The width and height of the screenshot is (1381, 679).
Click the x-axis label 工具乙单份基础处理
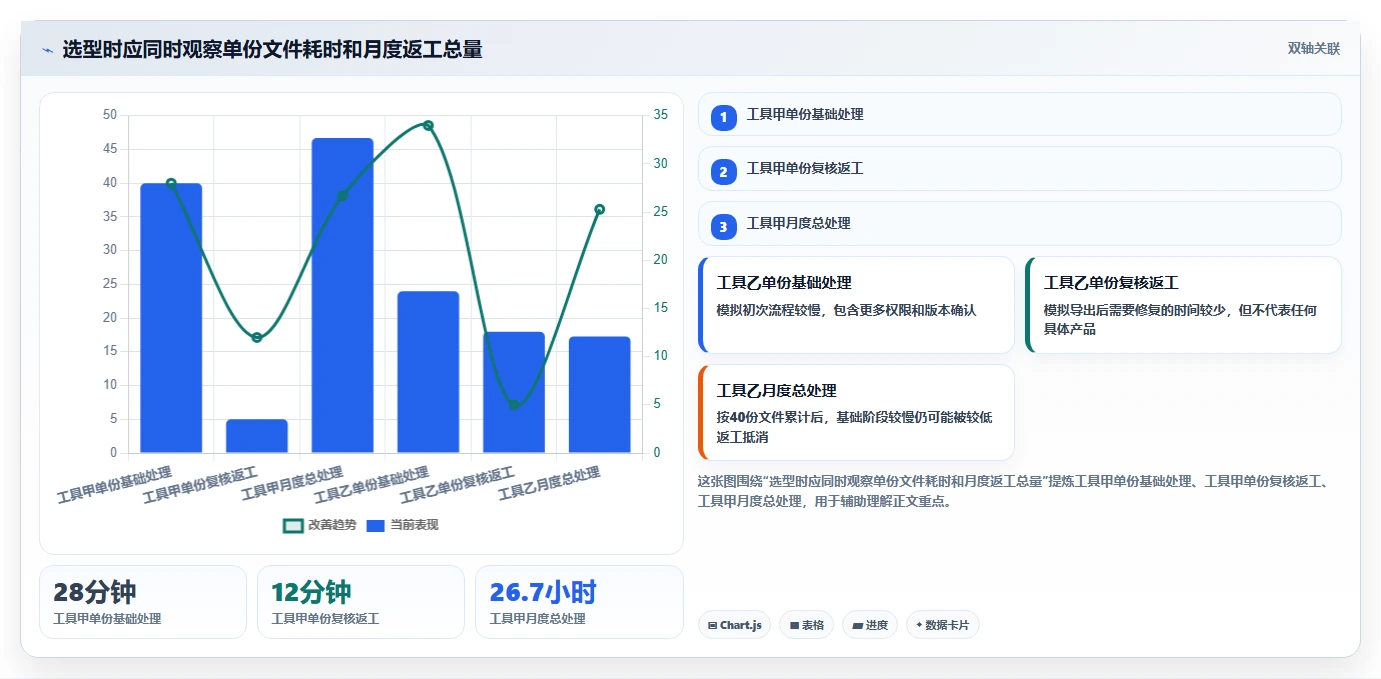coord(372,485)
